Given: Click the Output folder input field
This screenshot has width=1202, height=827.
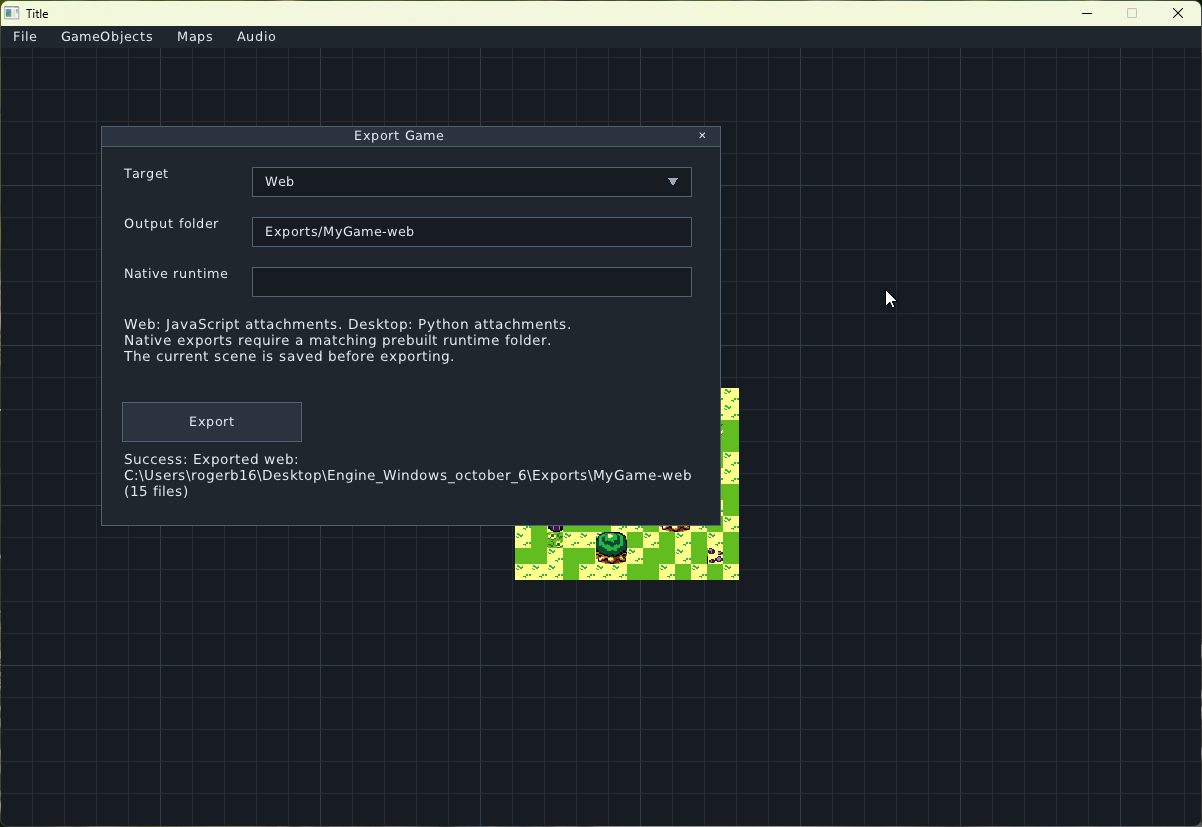Looking at the screenshot, I should coord(471,232).
